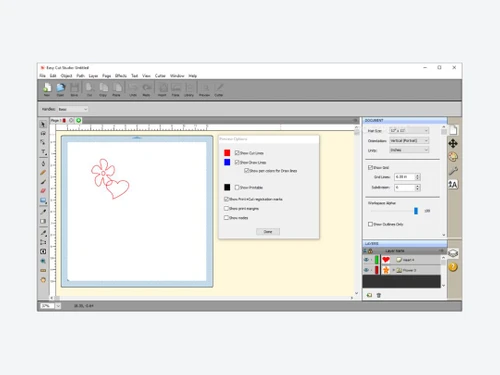Add a new page with green plus

(79, 120)
